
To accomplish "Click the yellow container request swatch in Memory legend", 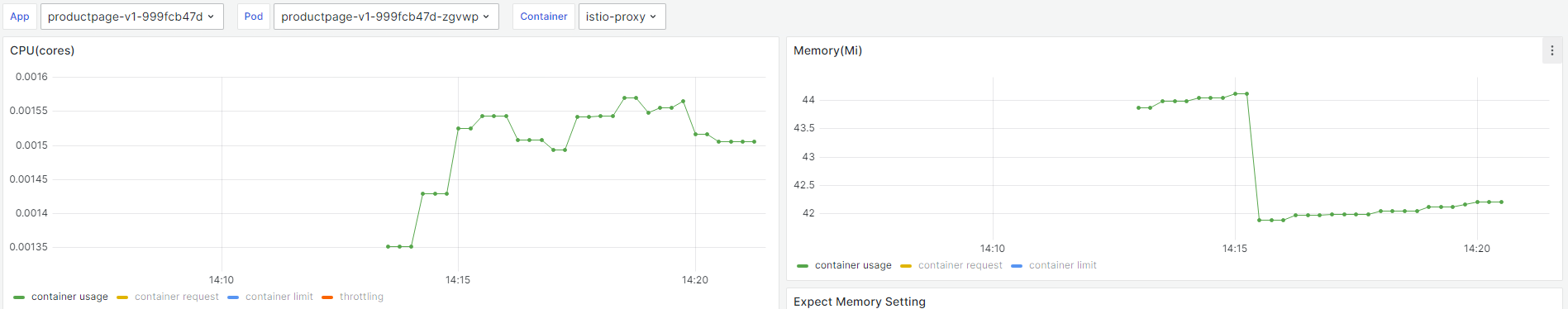I will (906, 266).
